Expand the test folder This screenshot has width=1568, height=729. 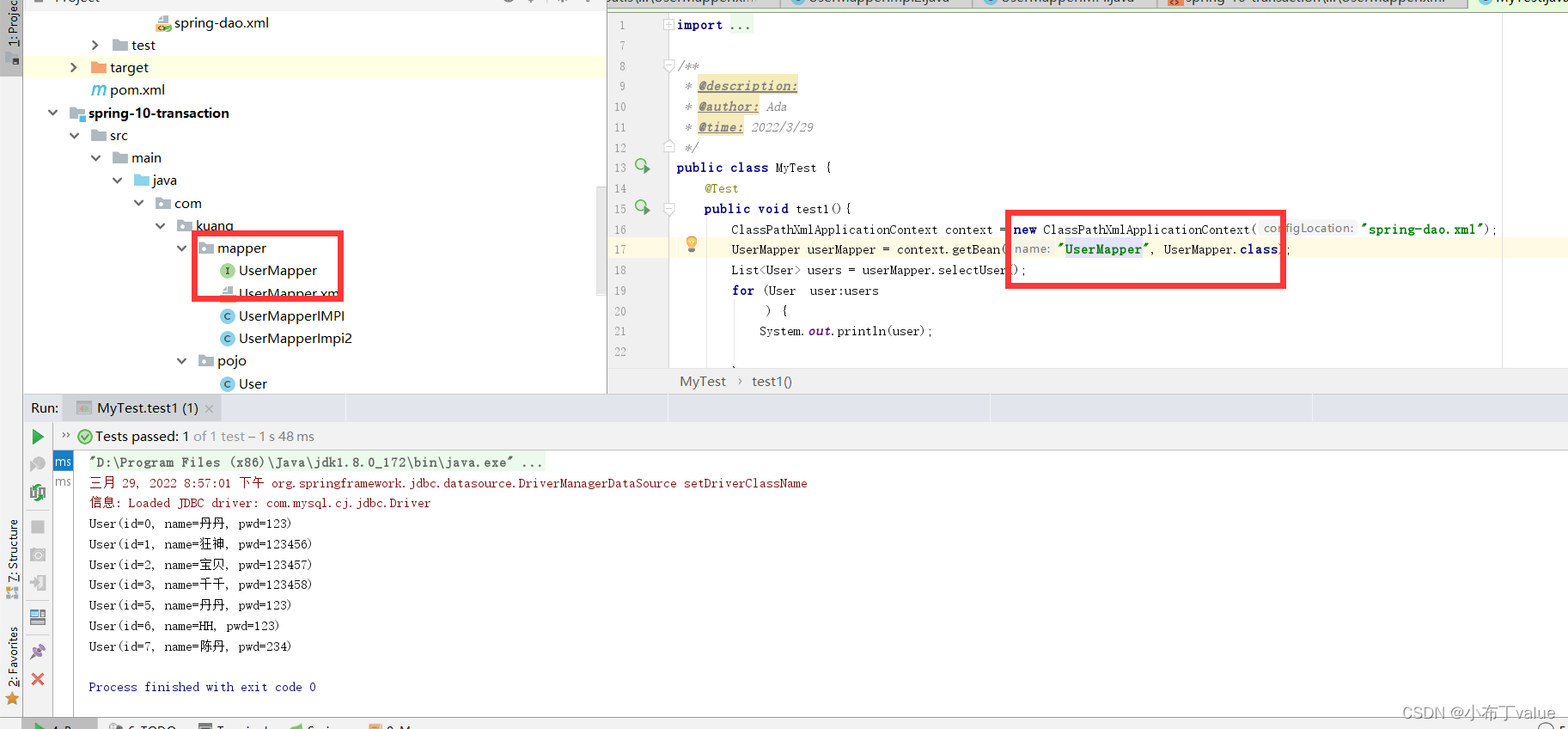(x=95, y=45)
